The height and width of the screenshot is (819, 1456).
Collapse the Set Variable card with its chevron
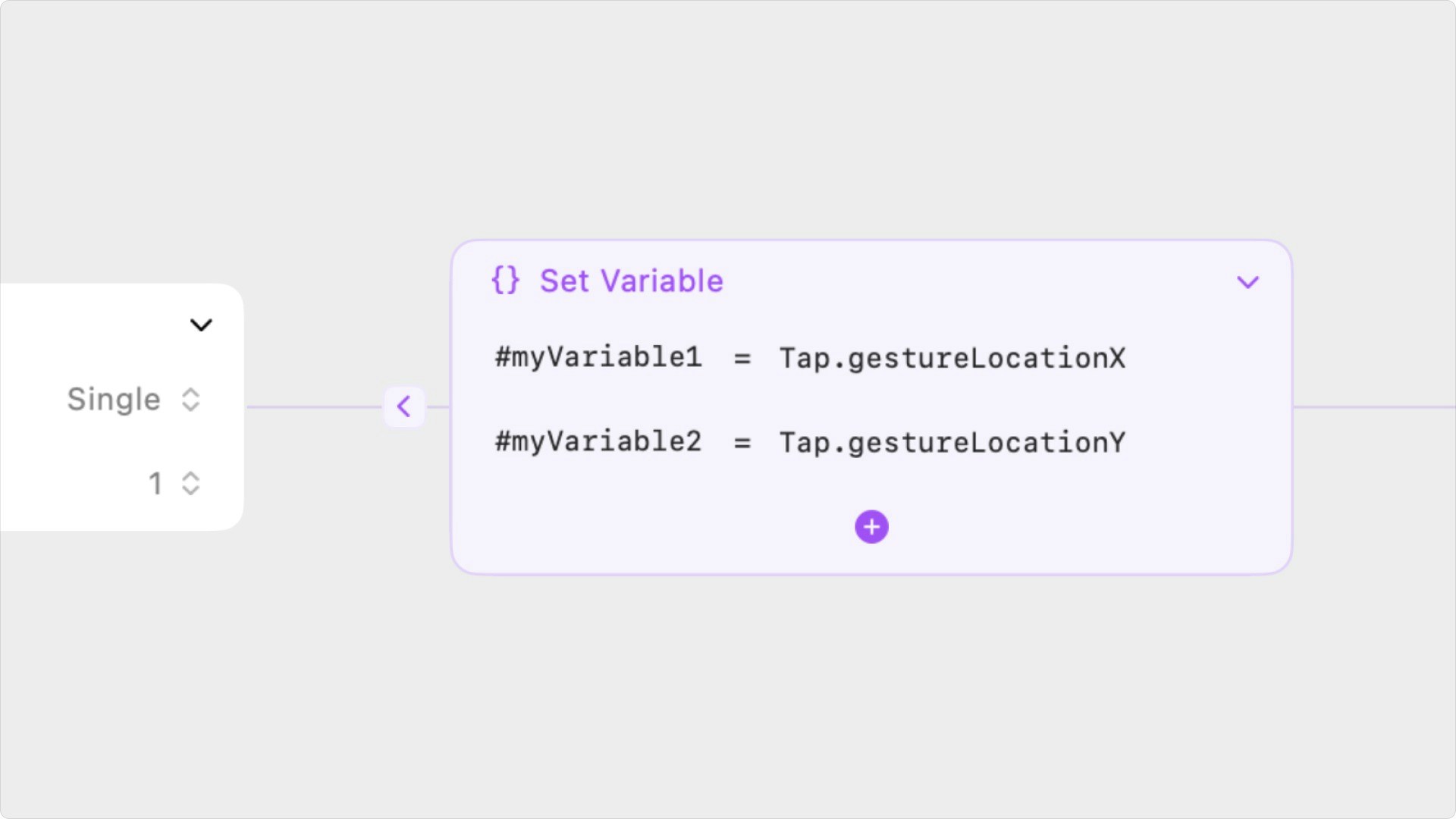click(1247, 282)
